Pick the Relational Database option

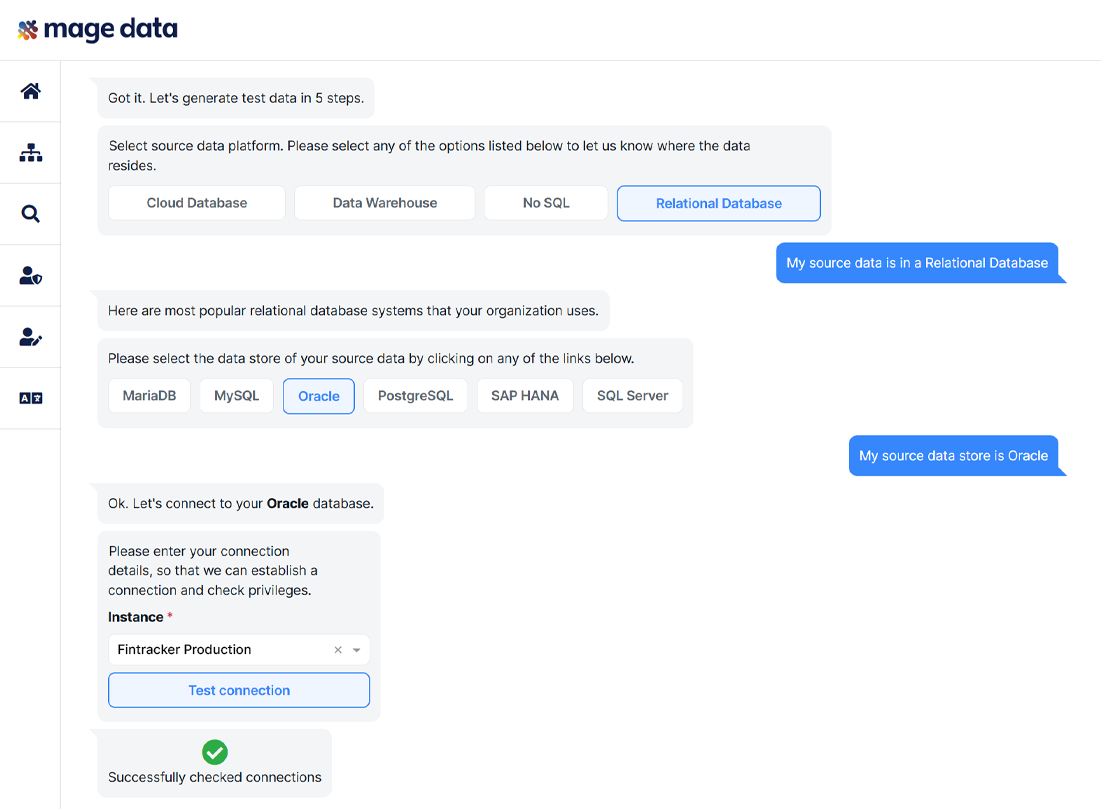click(x=718, y=203)
